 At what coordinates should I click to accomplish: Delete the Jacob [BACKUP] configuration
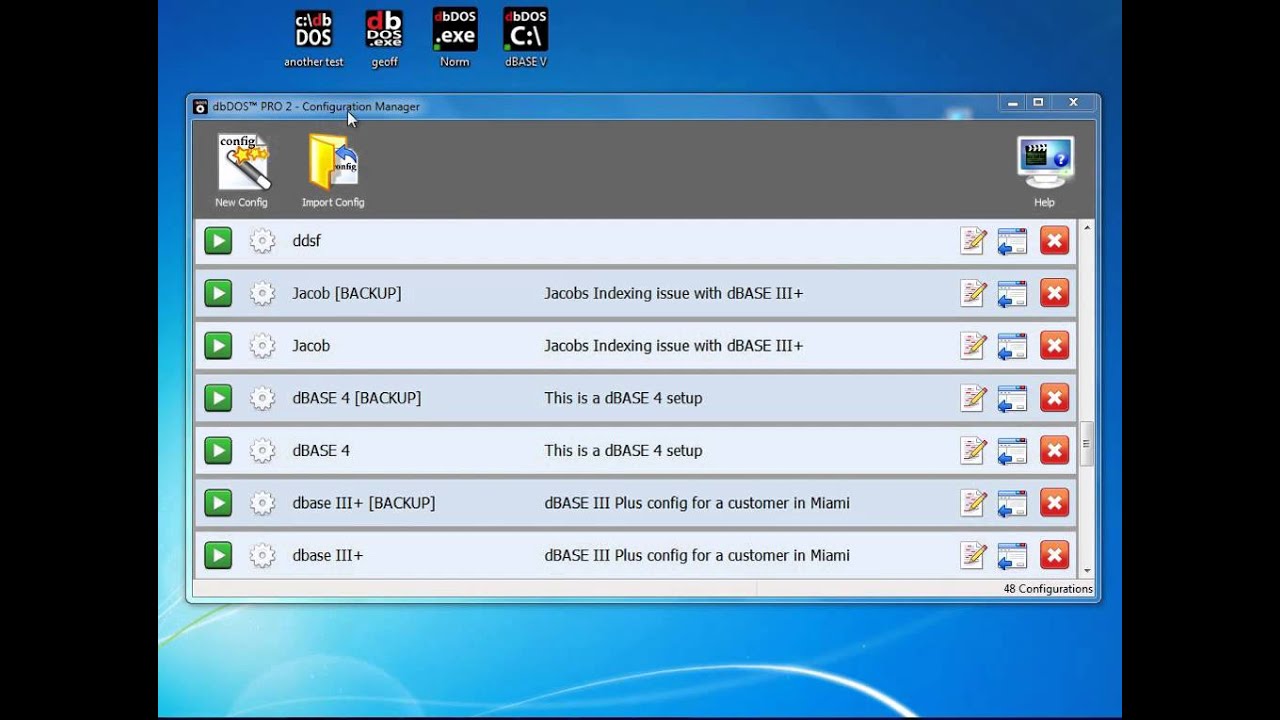tap(1054, 293)
